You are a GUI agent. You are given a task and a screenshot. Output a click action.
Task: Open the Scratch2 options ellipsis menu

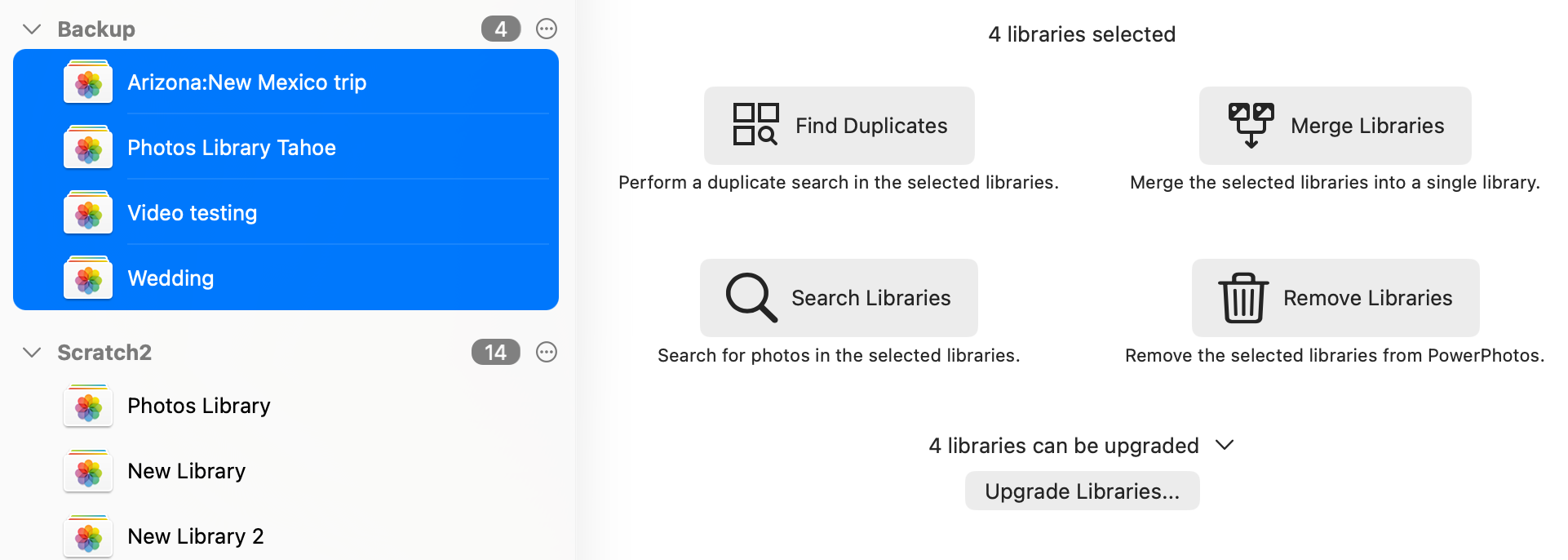(546, 352)
